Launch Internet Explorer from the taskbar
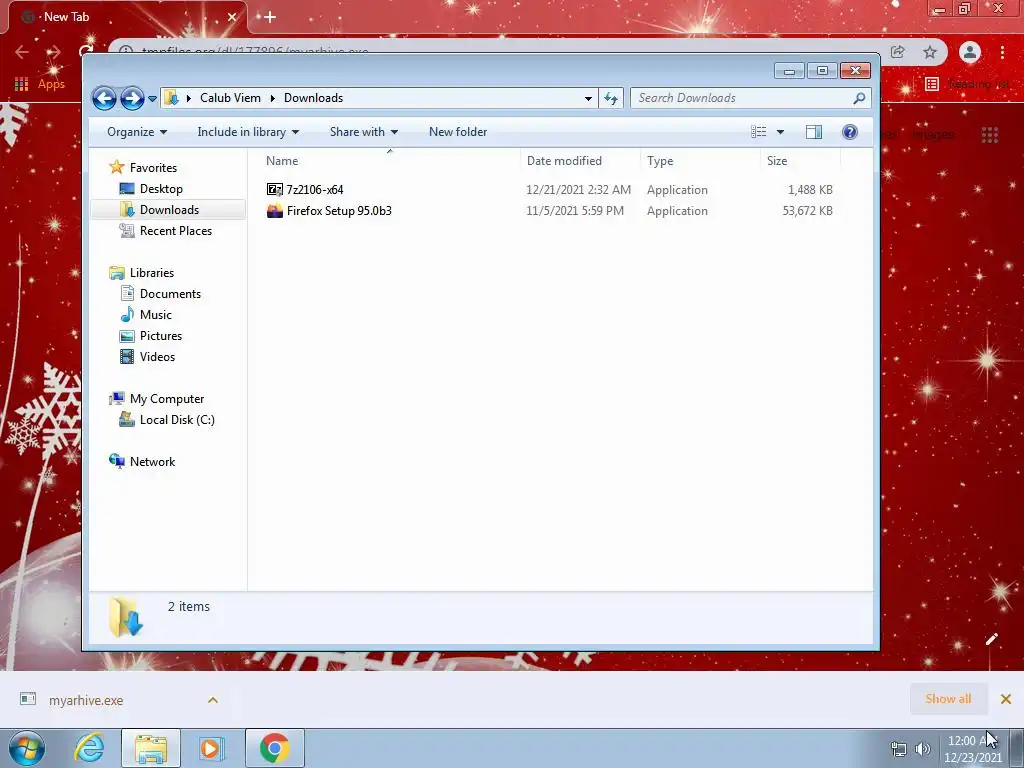Viewport: 1024px width, 768px height. click(x=89, y=748)
